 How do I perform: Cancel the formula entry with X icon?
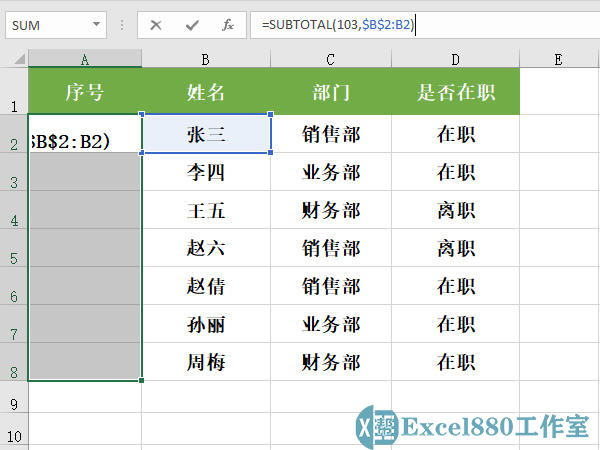click(x=156, y=25)
